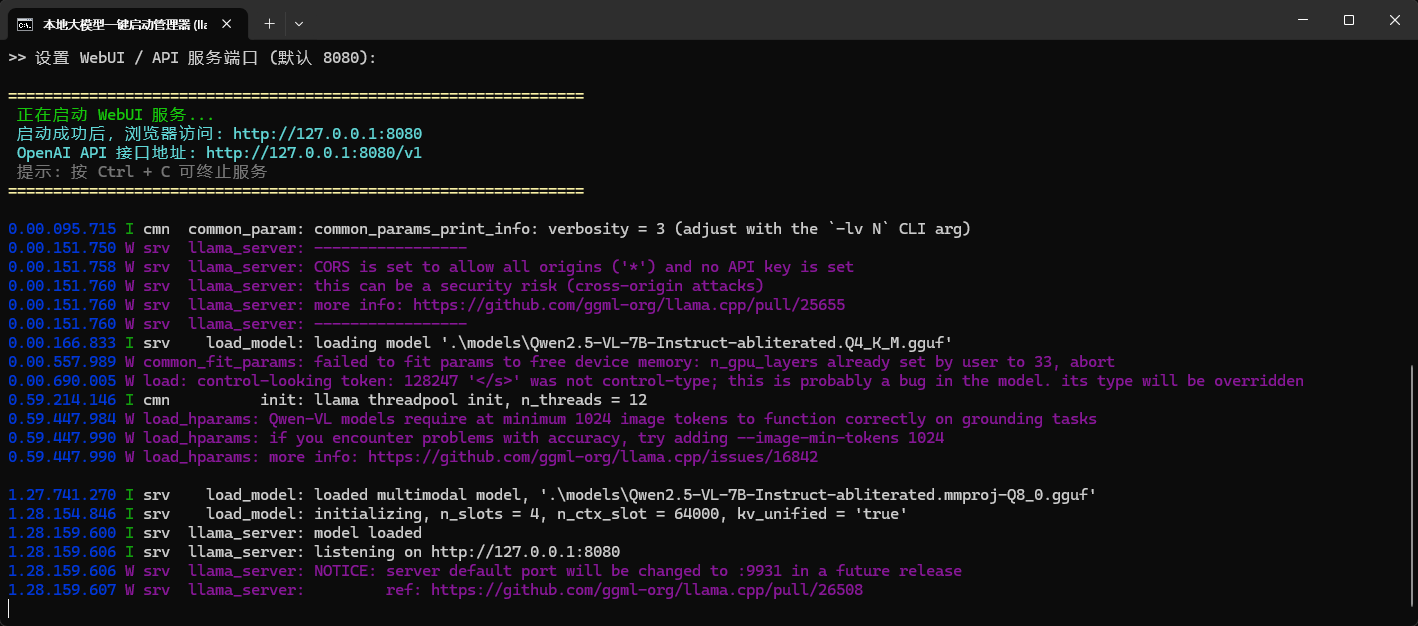The image size is (1418, 626).
Task: Click timestamp 1.28.154.846
Action: coord(62,514)
